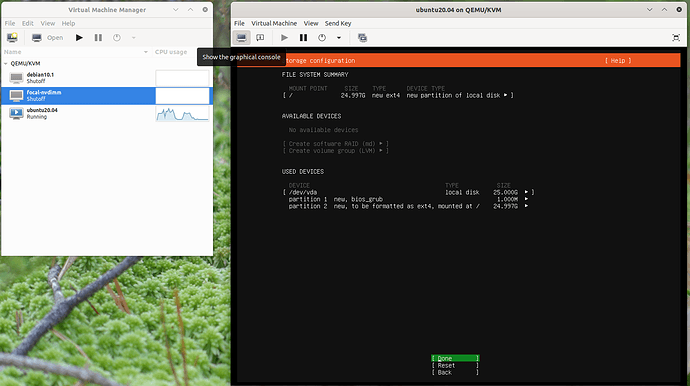Screen dimensions: 690x386
Task: Open the File menu in Virtual Machine Manager
Action: (x=10, y=23)
